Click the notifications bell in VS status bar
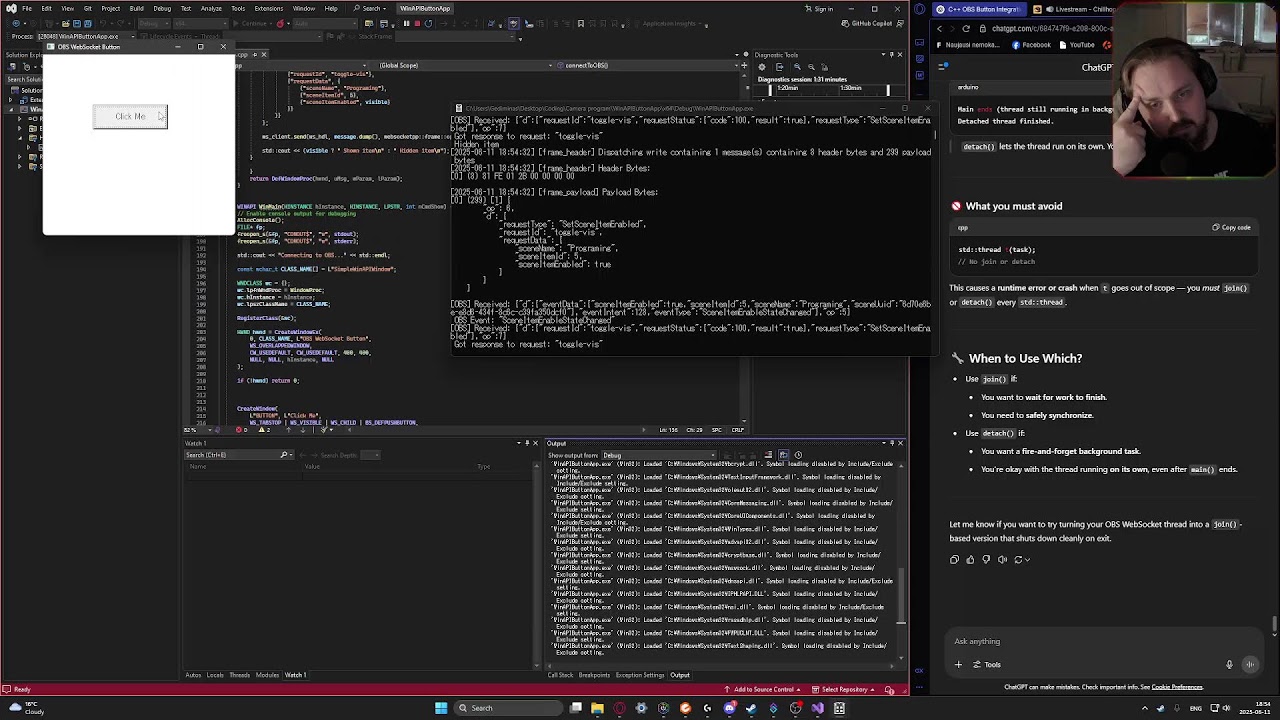 point(889,689)
